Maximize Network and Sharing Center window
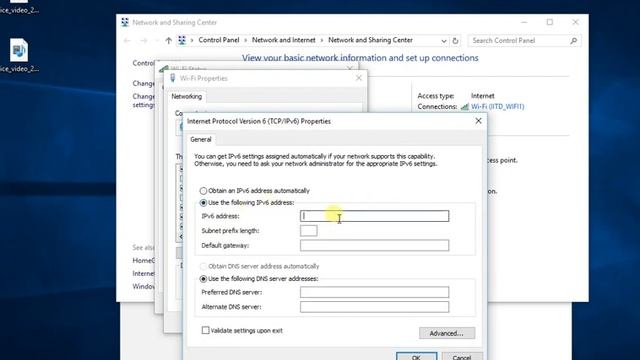 click(x=550, y=22)
